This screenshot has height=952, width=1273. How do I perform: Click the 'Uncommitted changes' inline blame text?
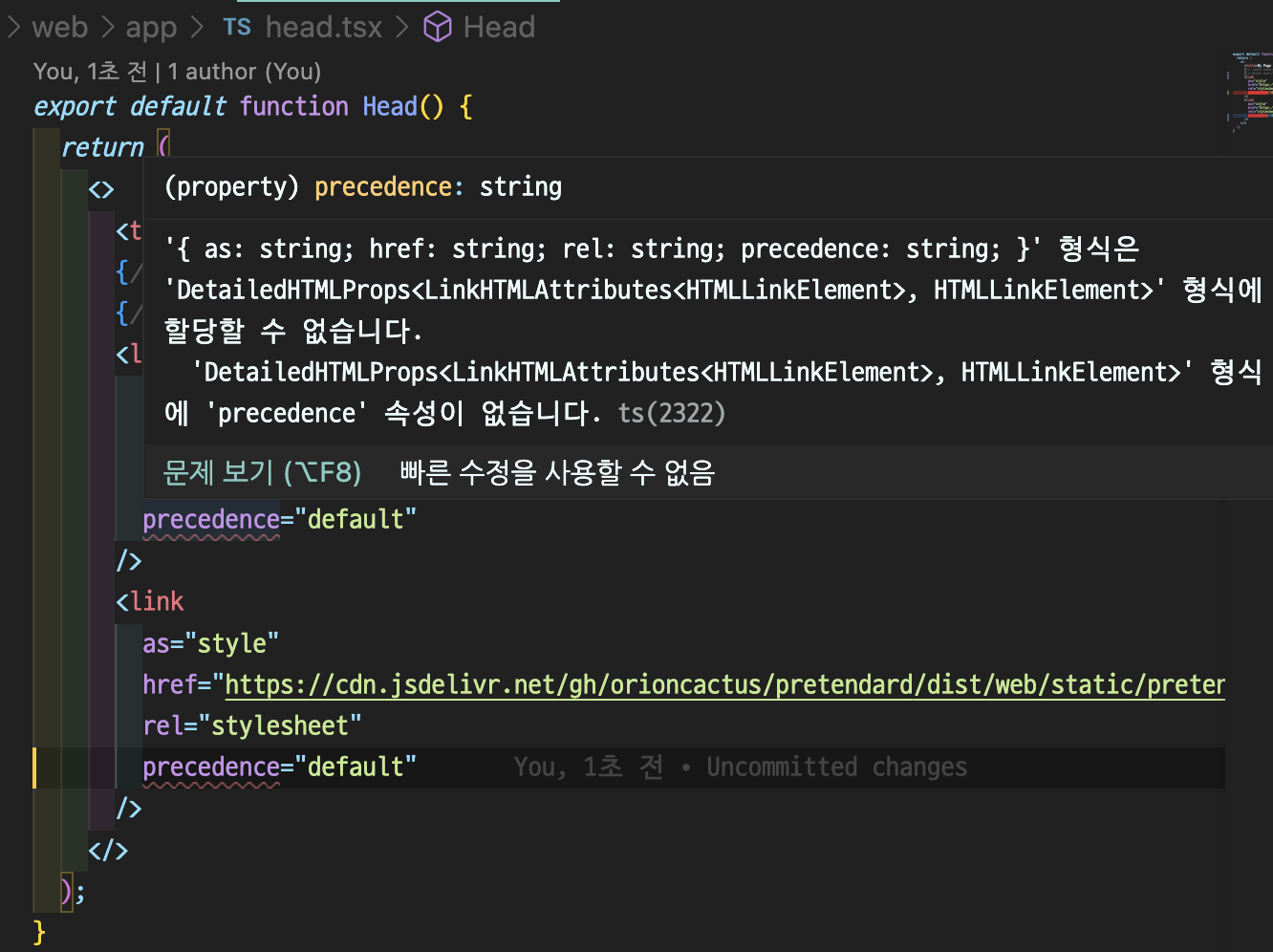(837, 767)
